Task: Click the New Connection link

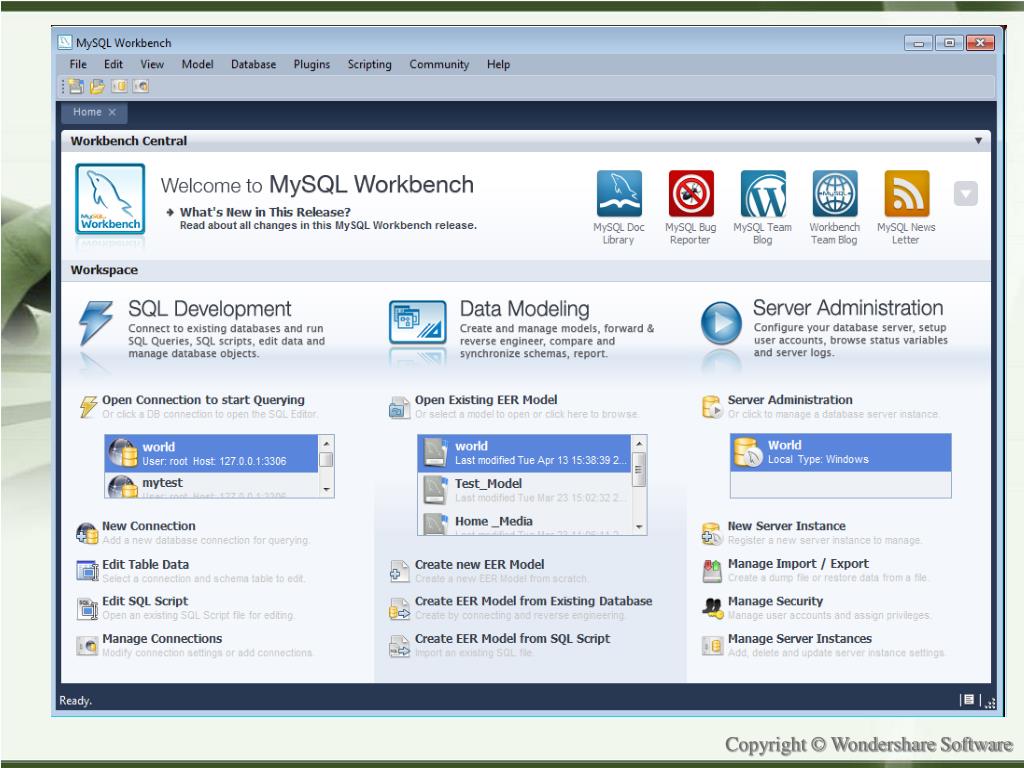Action: tap(148, 526)
